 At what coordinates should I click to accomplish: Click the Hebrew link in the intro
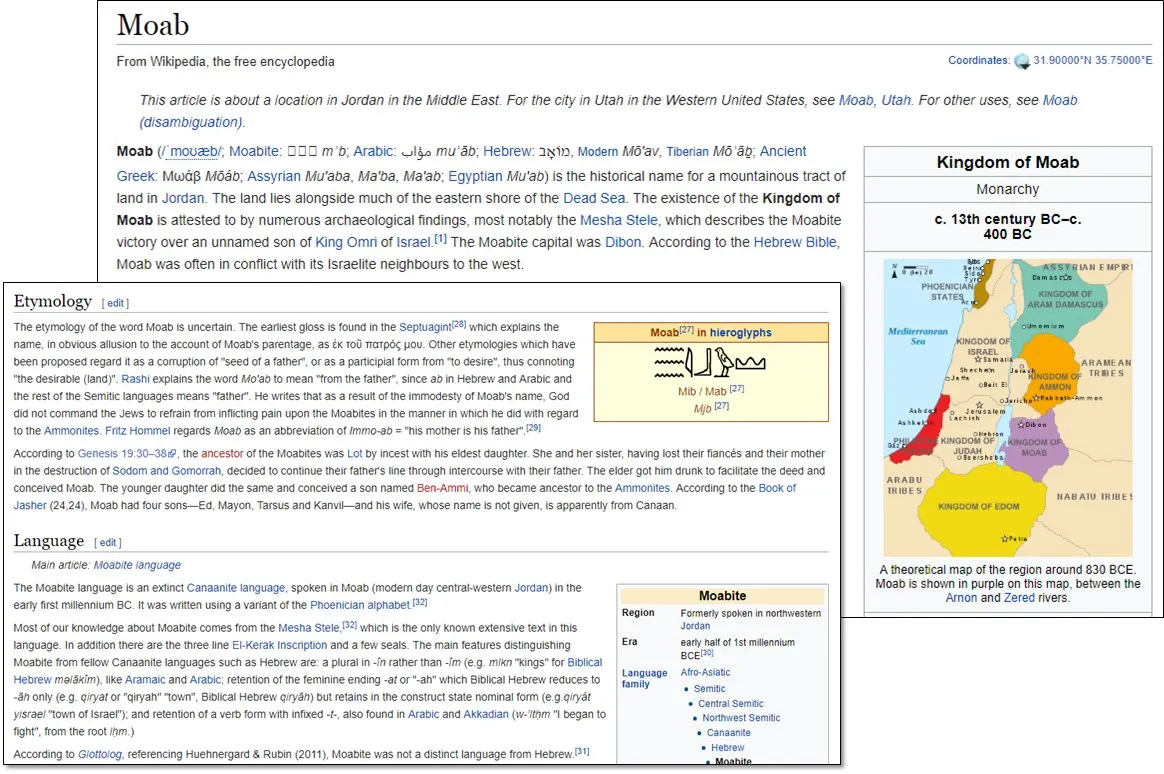(506, 151)
